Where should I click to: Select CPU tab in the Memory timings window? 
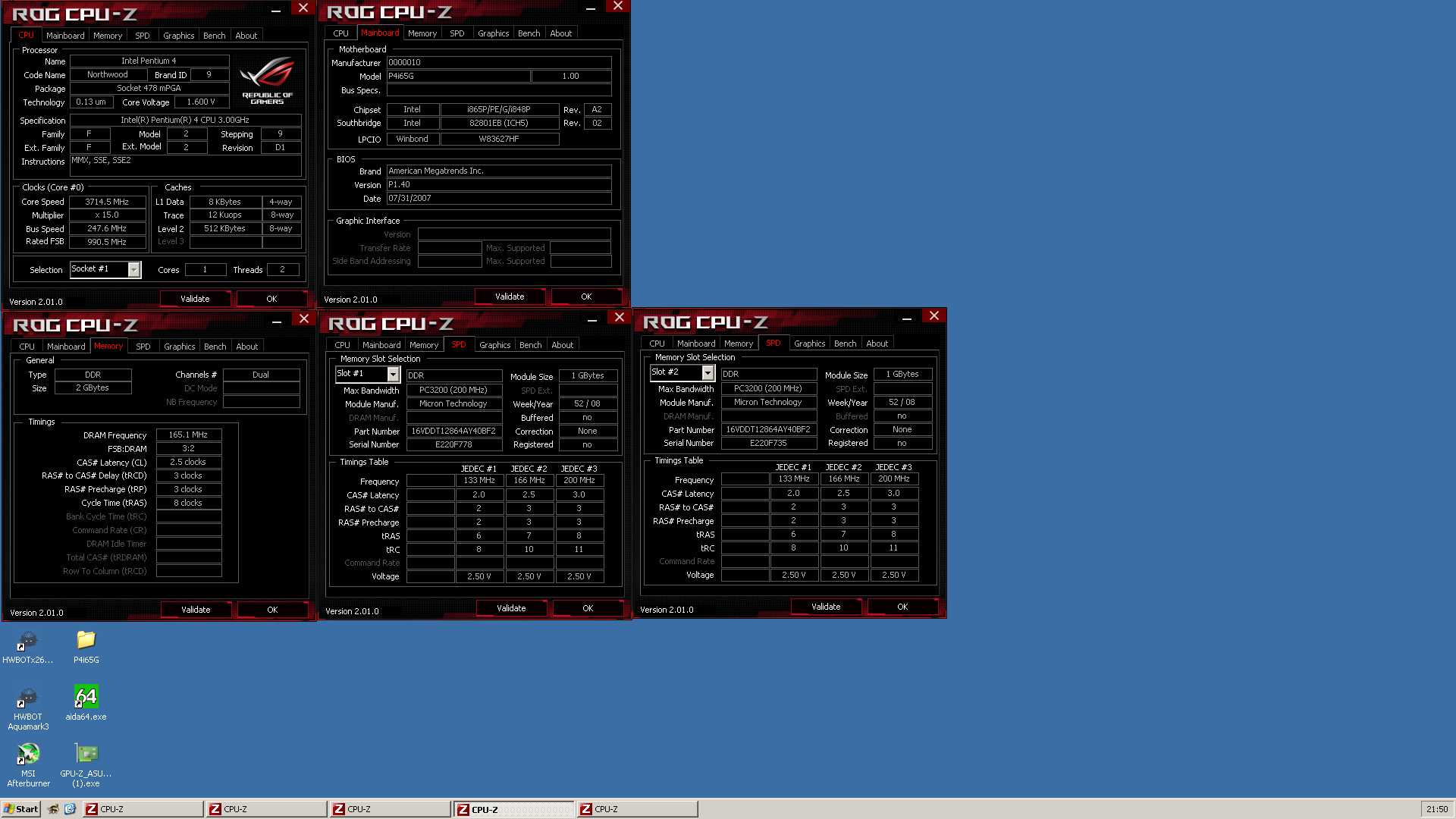point(27,347)
